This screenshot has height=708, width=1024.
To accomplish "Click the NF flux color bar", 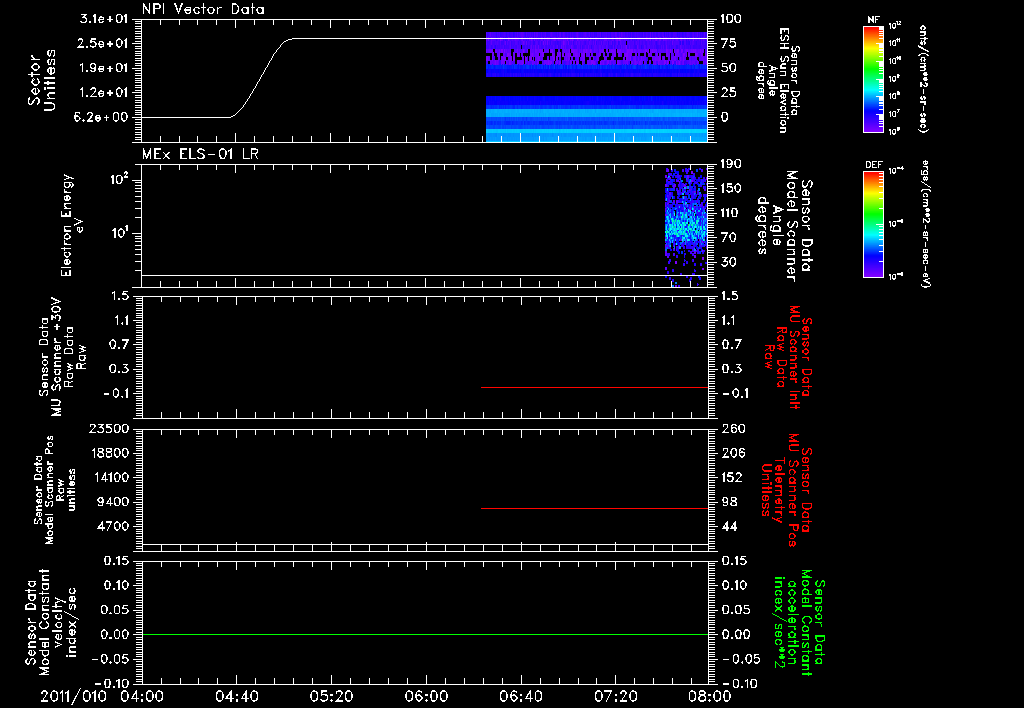I will (874, 78).
